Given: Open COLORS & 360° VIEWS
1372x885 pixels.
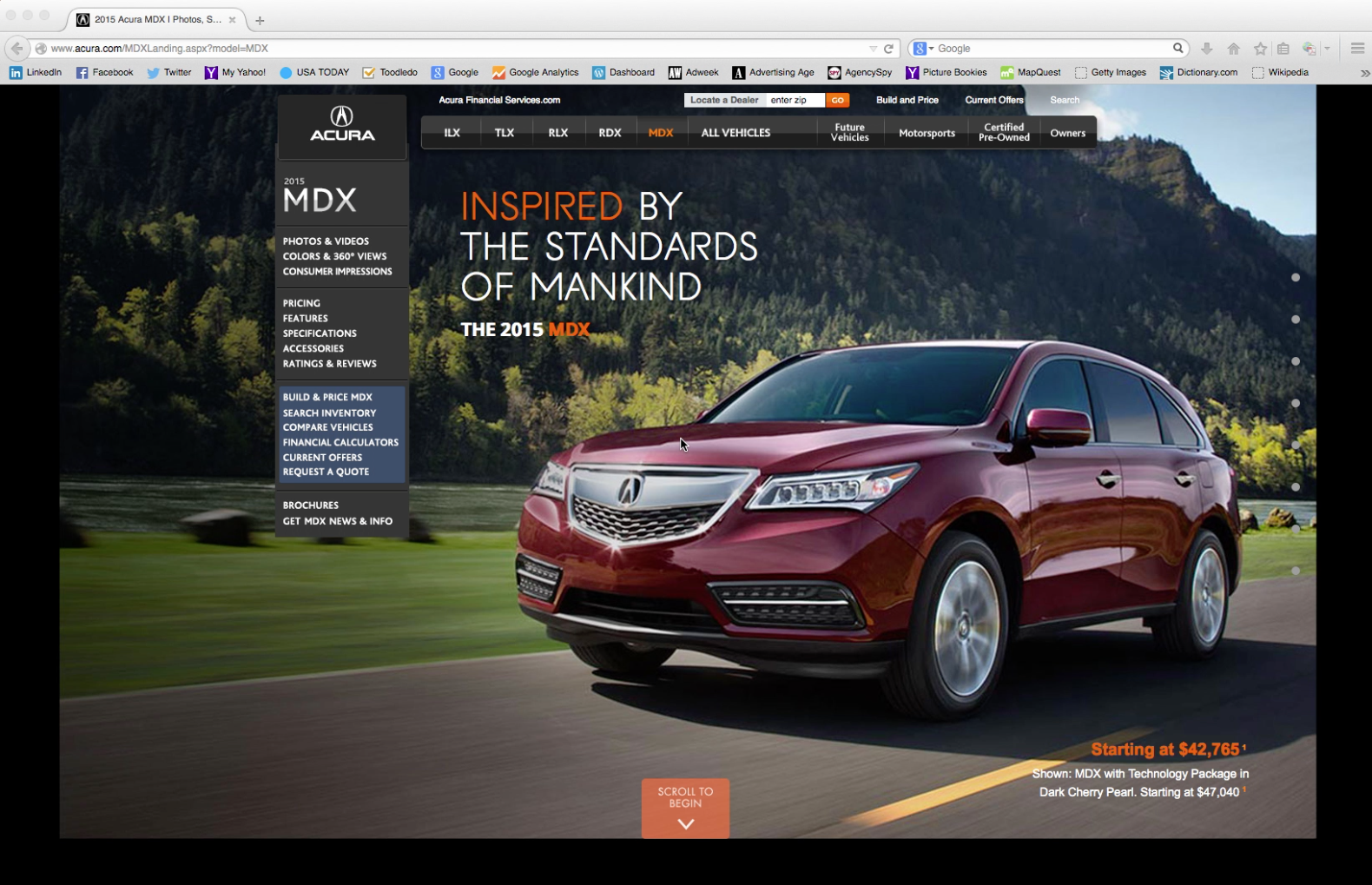Looking at the screenshot, I should (x=334, y=256).
